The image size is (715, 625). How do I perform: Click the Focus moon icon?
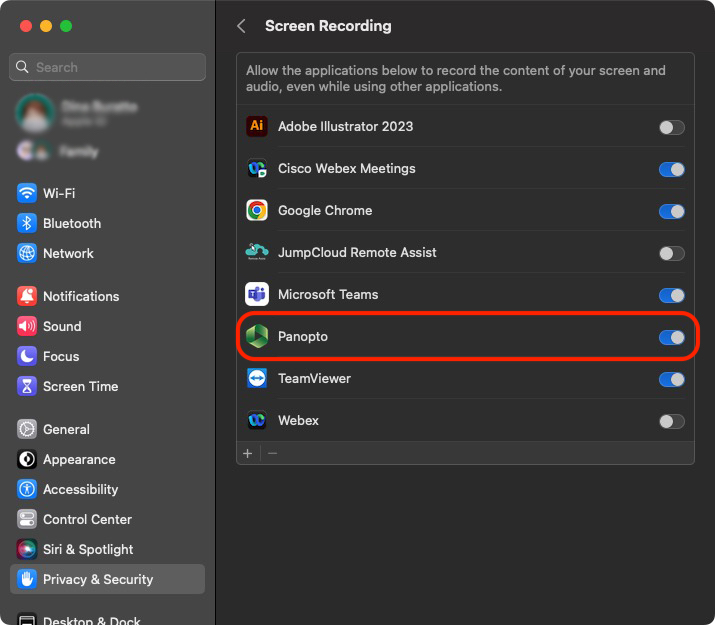pyautogui.click(x=27, y=356)
